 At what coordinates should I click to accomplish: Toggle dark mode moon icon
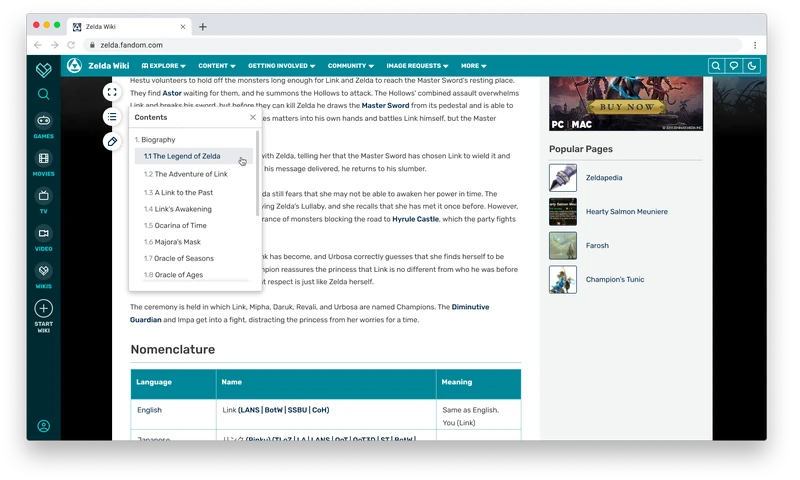coord(752,66)
